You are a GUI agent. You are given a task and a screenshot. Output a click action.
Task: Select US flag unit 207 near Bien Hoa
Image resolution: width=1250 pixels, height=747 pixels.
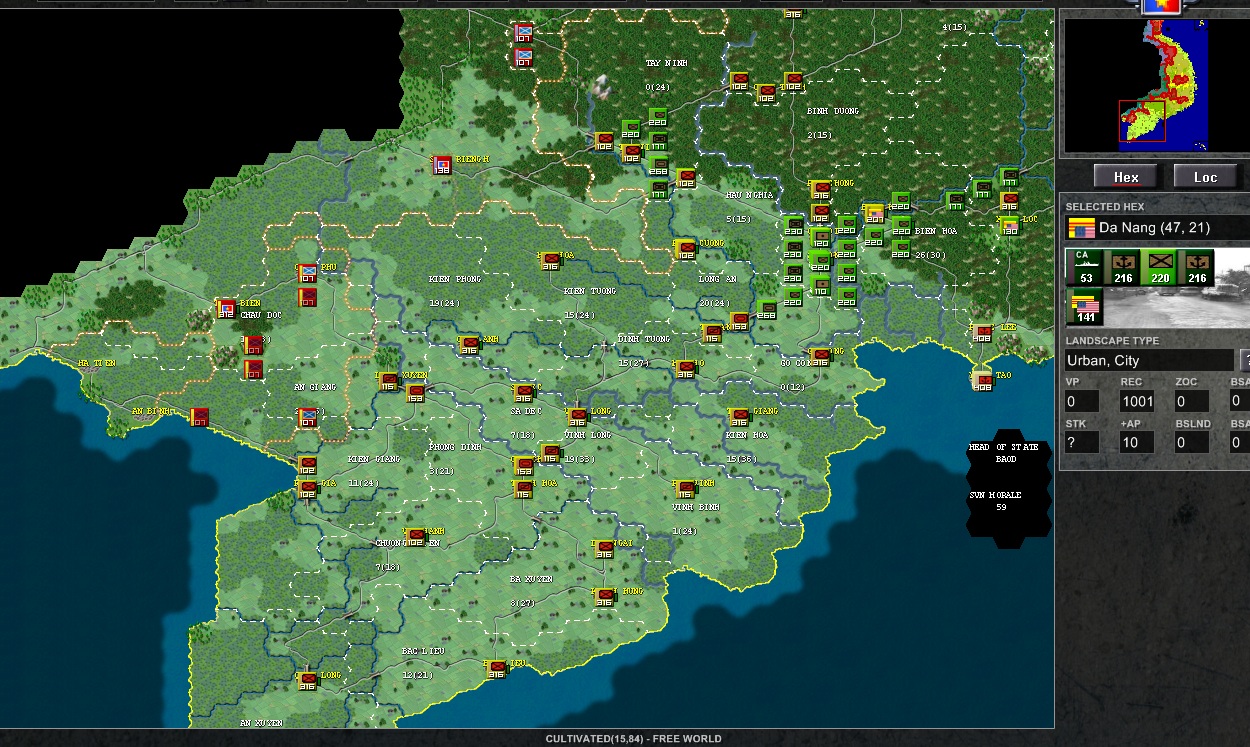pos(874,214)
